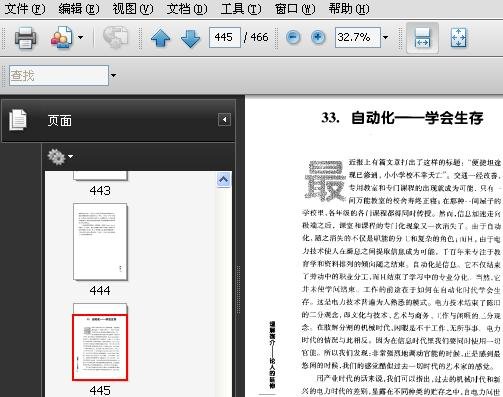
Task: Click the 查找 search field
Action: [59, 76]
